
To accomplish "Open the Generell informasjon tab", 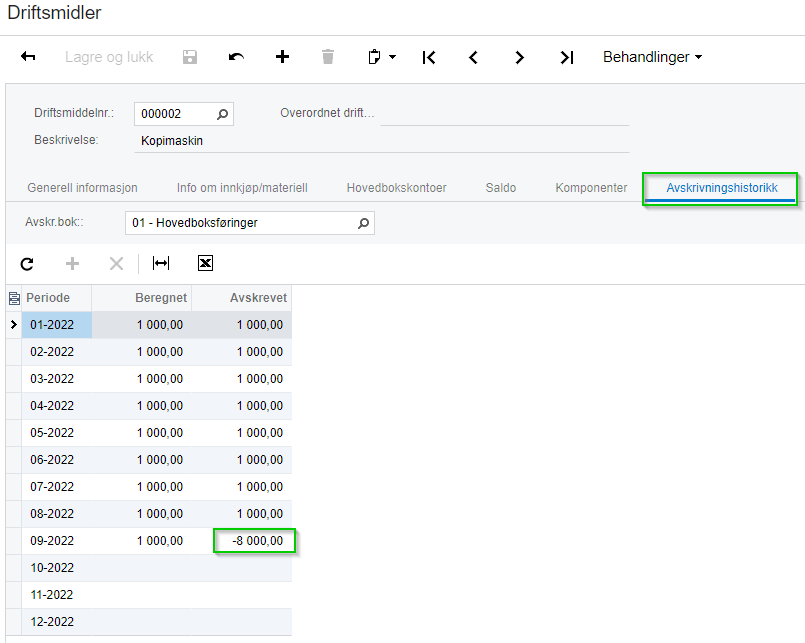I will click(x=82, y=188).
